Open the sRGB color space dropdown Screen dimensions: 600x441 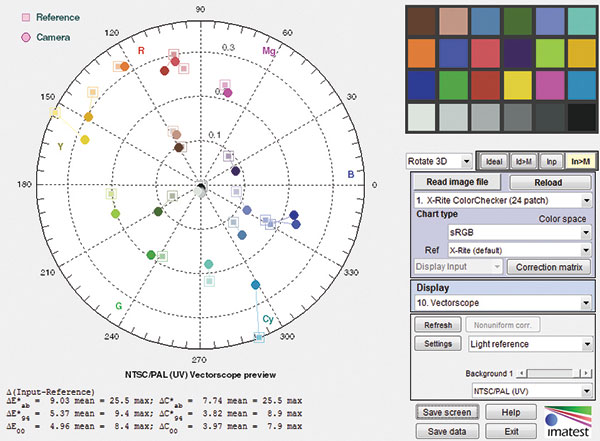520,232
